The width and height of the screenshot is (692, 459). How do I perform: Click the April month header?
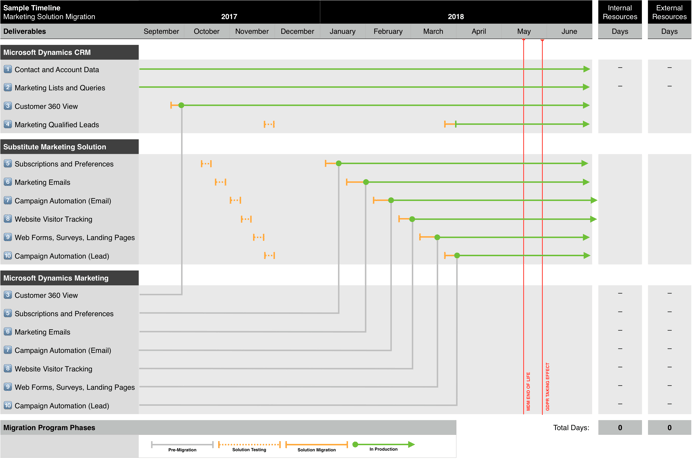(x=478, y=31)
